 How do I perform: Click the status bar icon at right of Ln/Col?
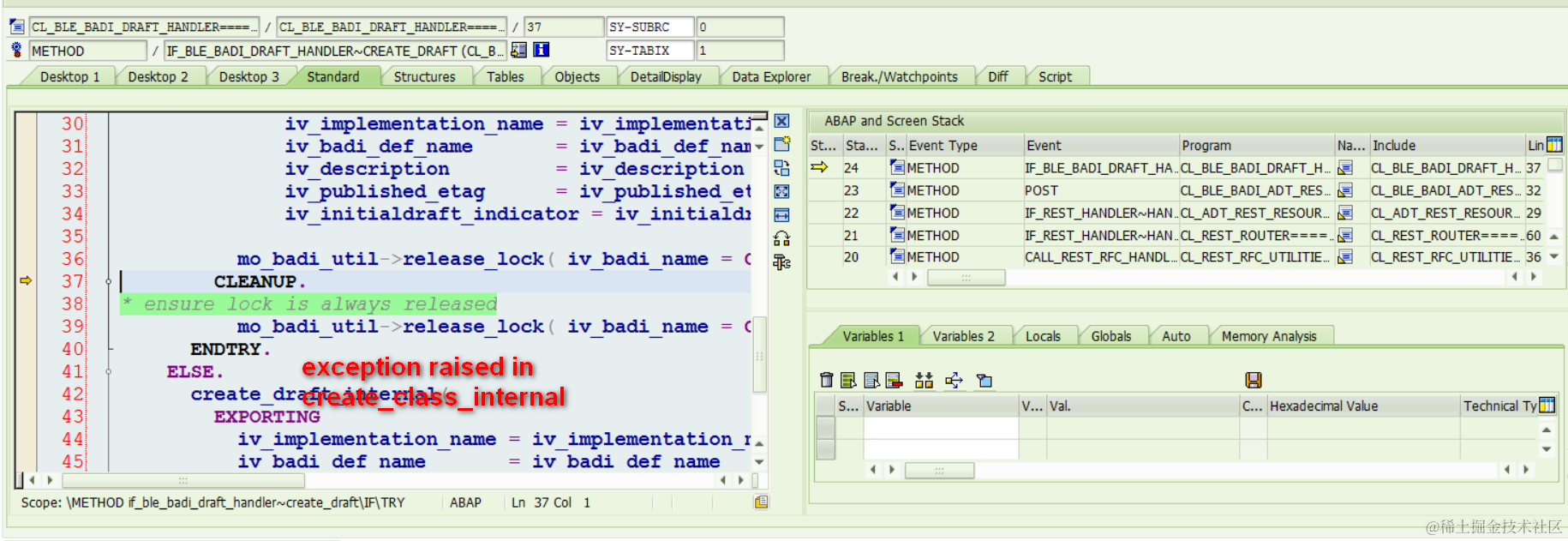click(761, 502)
